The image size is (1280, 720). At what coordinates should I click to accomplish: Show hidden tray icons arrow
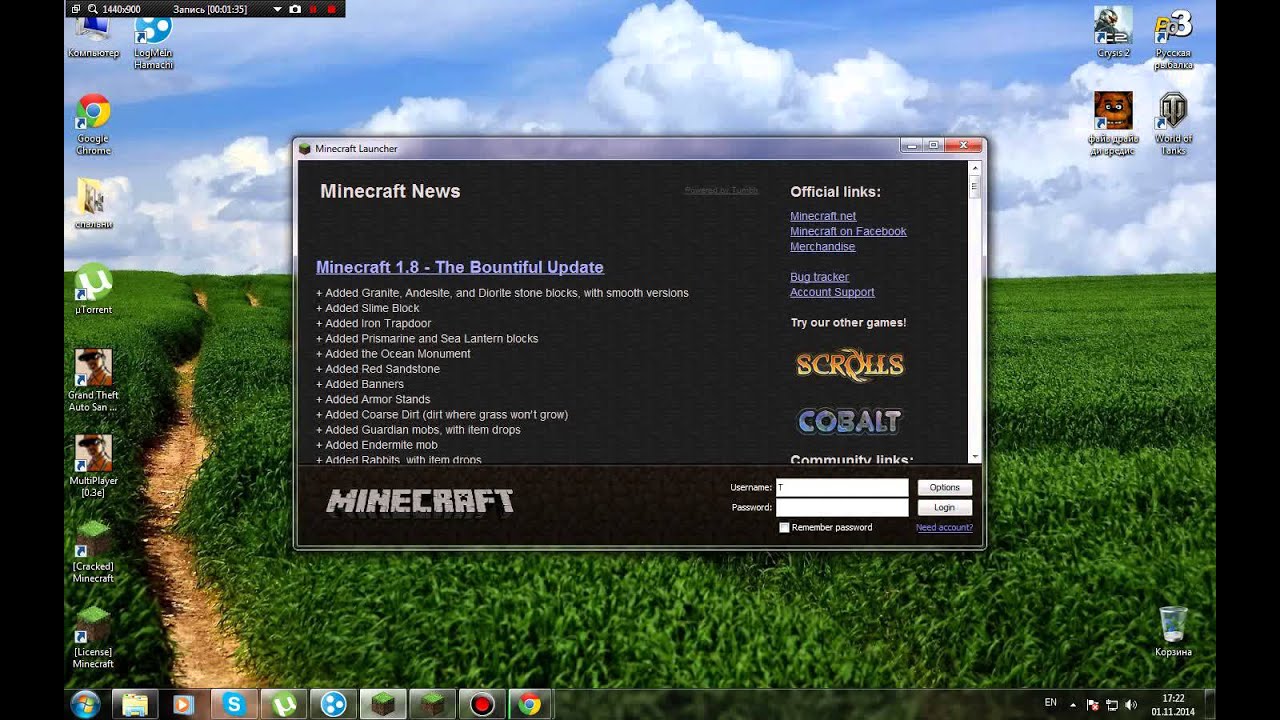point(1074,704)
